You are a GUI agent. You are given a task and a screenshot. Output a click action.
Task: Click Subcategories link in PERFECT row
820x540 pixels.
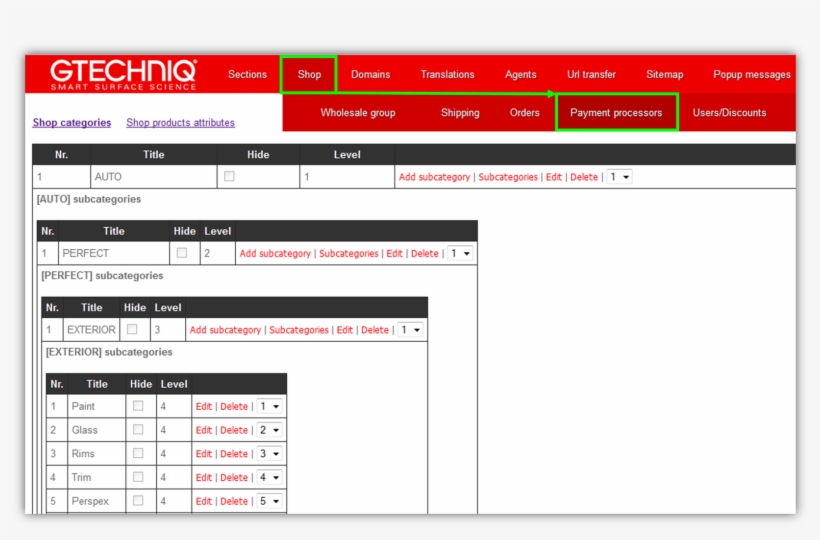tap(349, 253)
